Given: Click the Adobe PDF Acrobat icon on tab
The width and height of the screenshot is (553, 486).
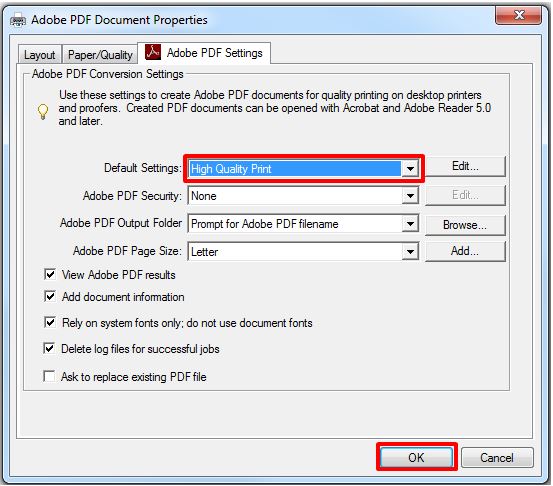Looking at the screenshot, I should tap(153, 52).
